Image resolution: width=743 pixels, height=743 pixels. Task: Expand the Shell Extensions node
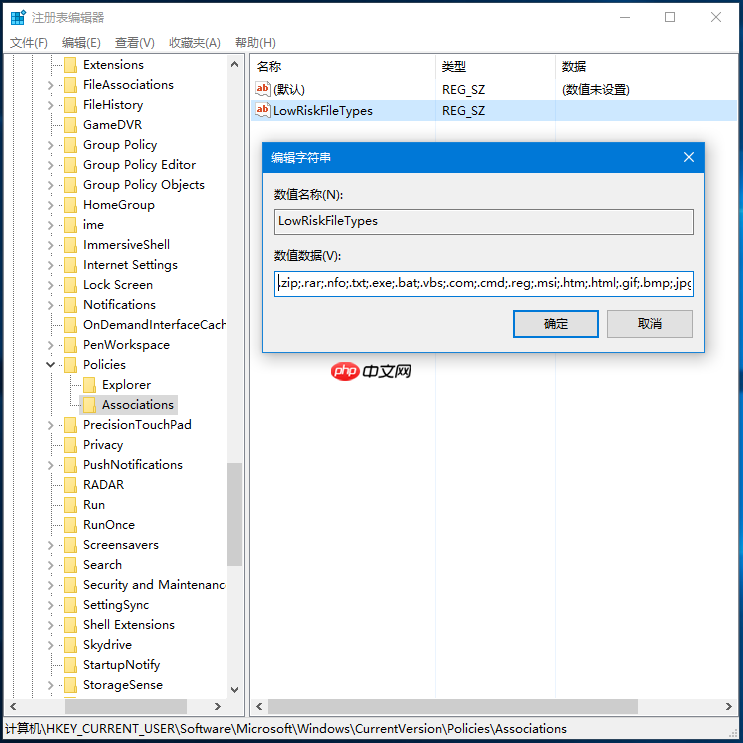pos(51,625)
